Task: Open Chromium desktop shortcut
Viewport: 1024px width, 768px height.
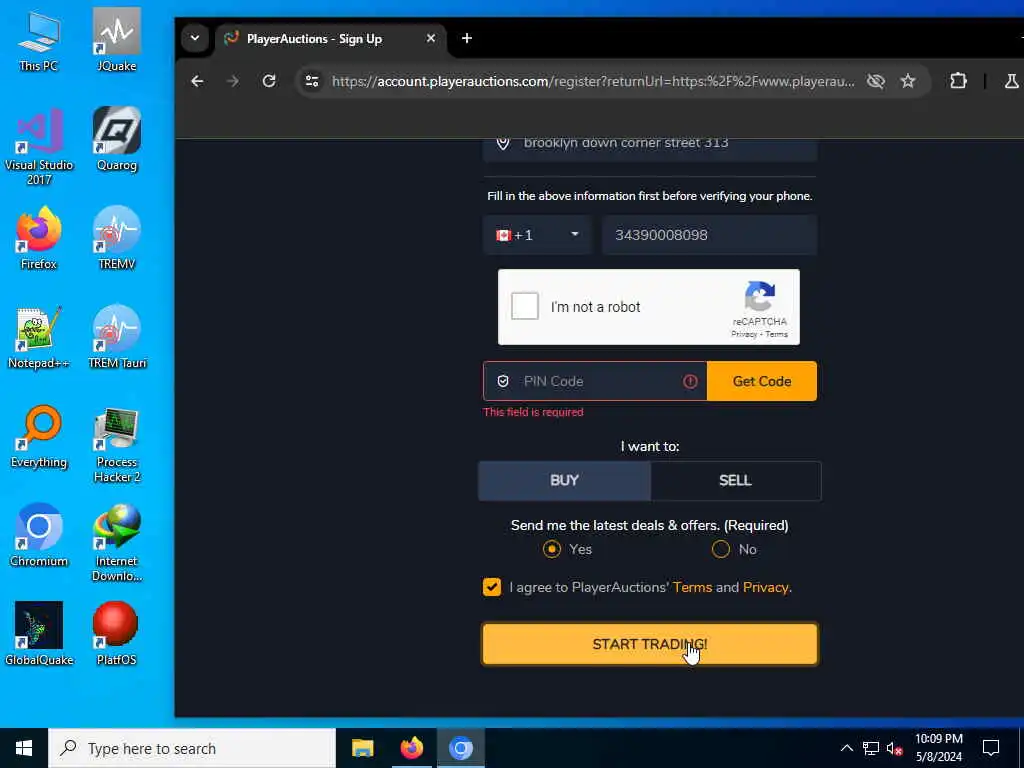Action: pos(39,536)
